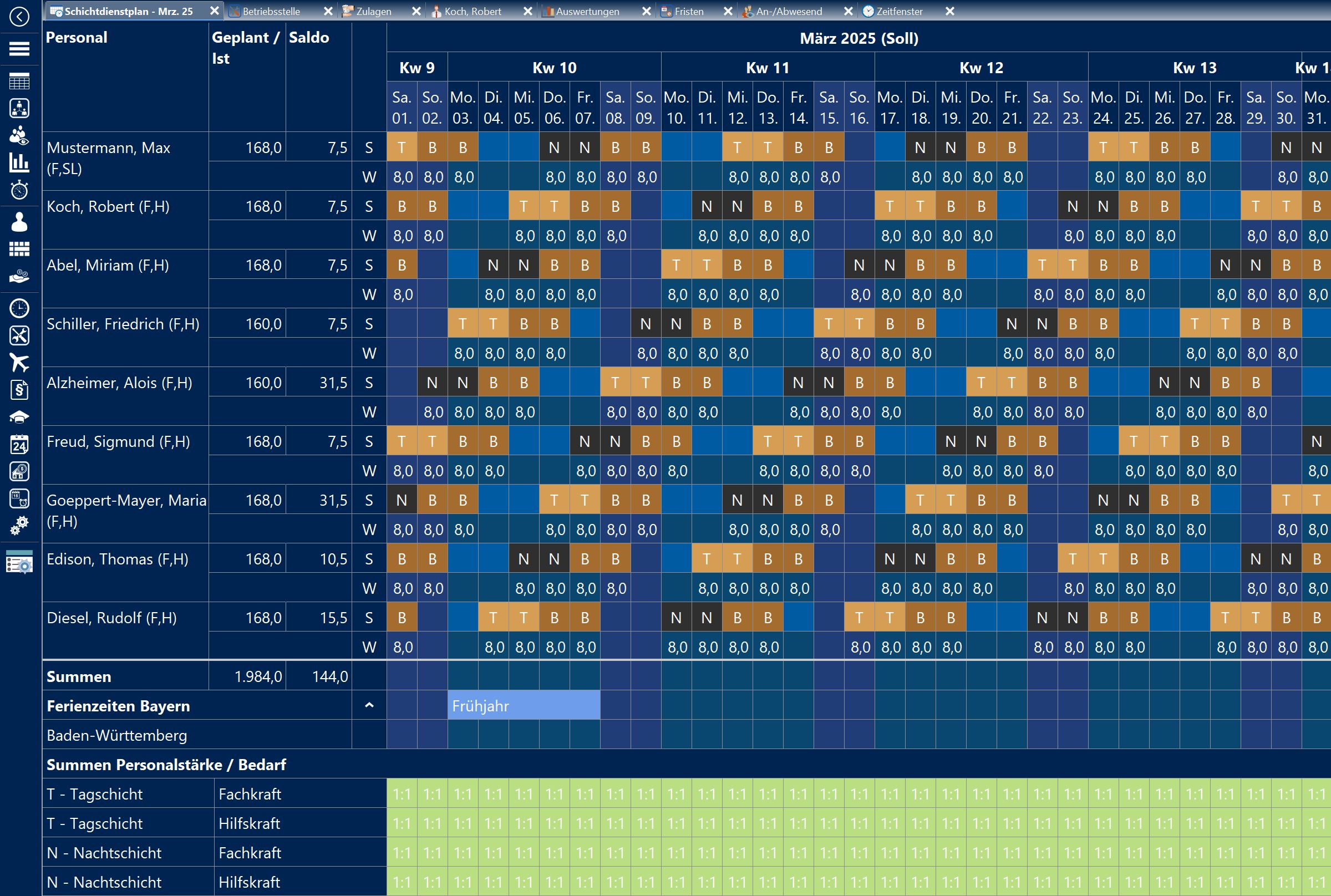The height and width of the screenshot is (896, 1331).
Task: Click the graduation cap icon
Action: pos(19,417)
